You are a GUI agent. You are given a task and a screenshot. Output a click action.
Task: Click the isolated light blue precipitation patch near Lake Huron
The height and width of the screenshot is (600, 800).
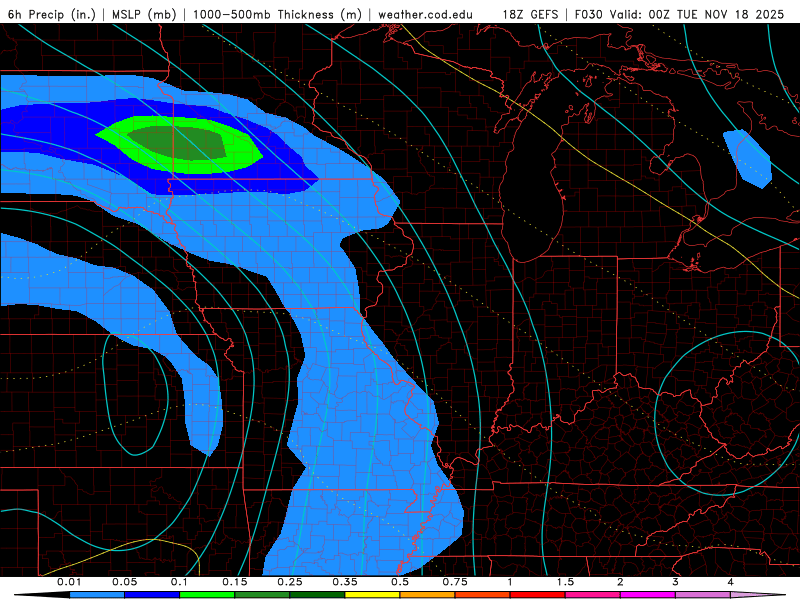point(749,158)
